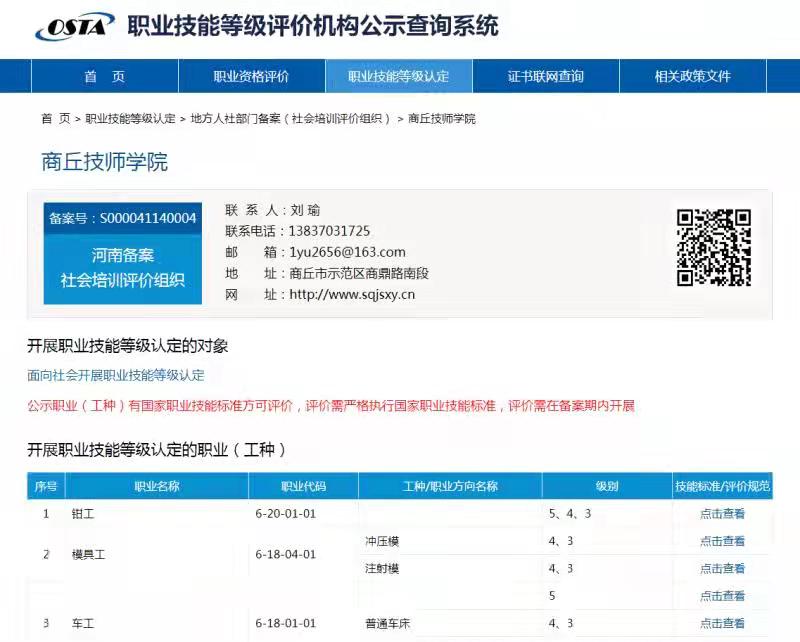Click occupation code 6-18-04-01
Screen dimensions: 800x642
click(x=286, y=555)
